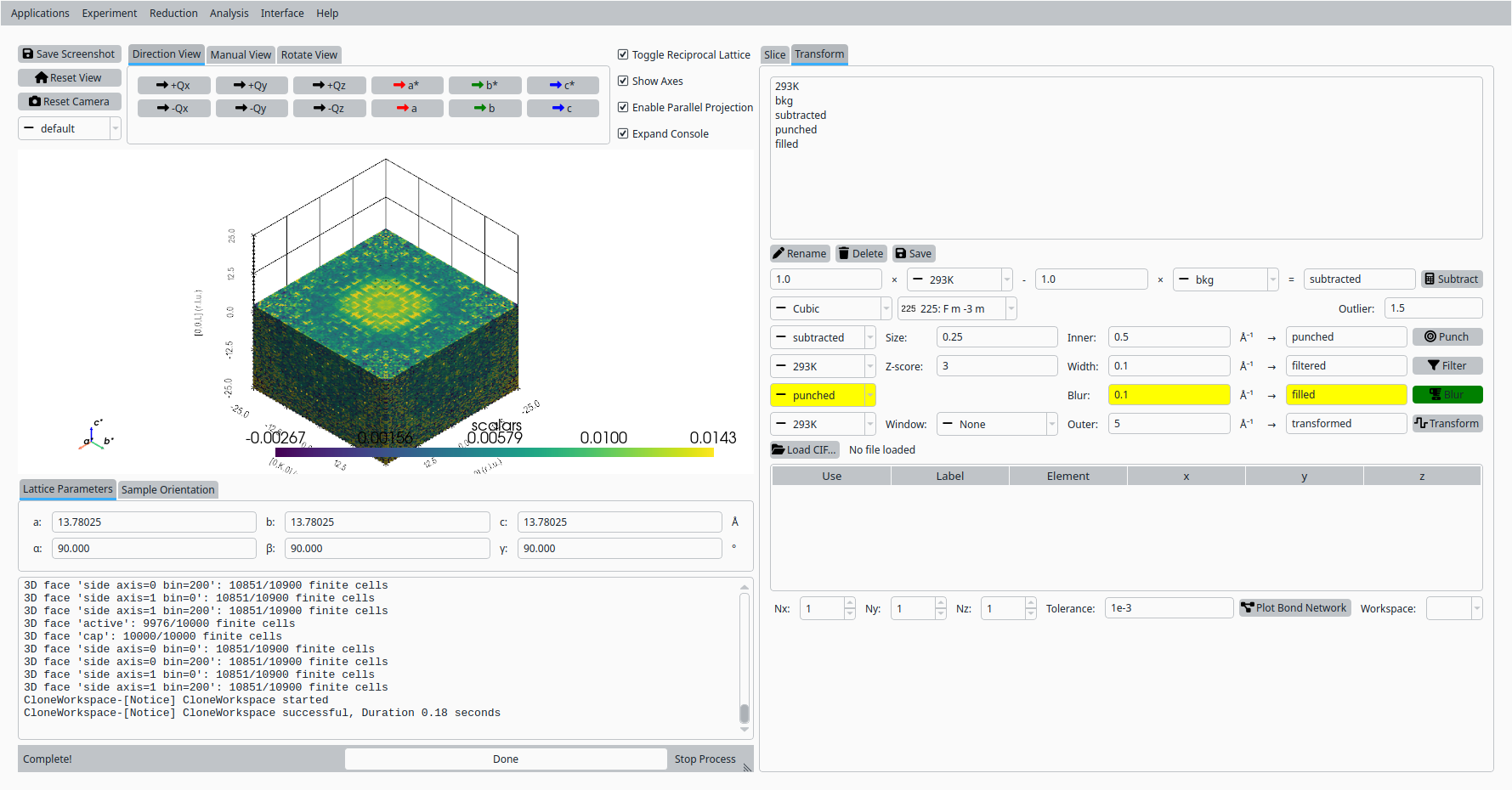Viewport: 1512px width, 790px height.
Task: Open the bkg workspace dropdown
Action: [x=1226, y=279]
